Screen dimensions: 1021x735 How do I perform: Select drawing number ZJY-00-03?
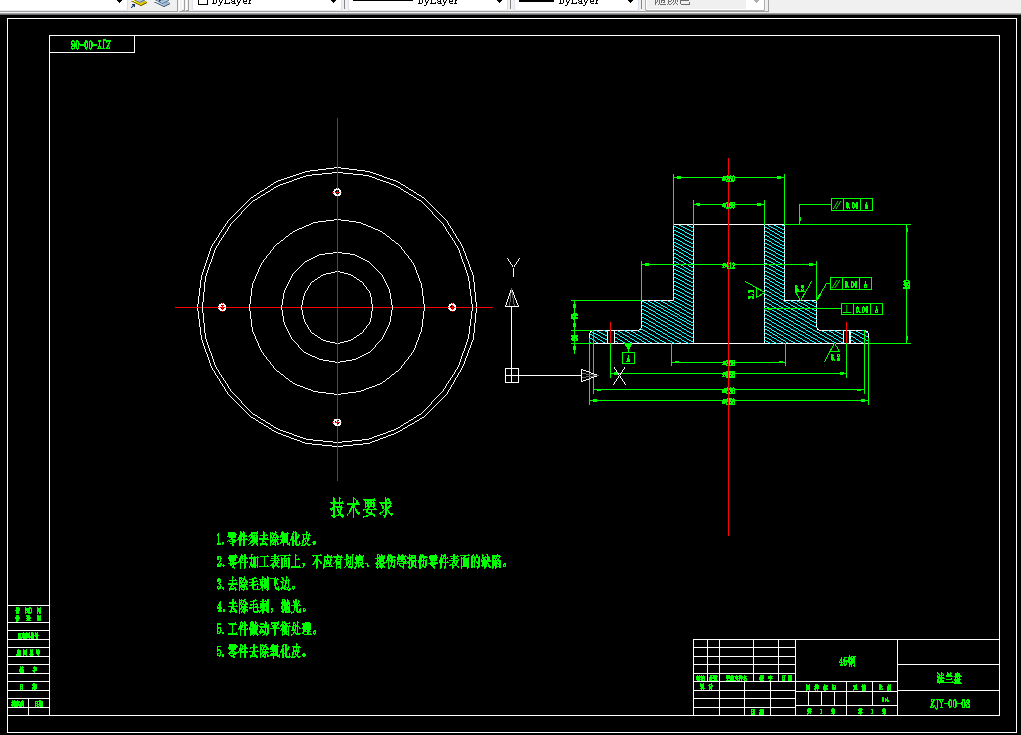(949, 704)
